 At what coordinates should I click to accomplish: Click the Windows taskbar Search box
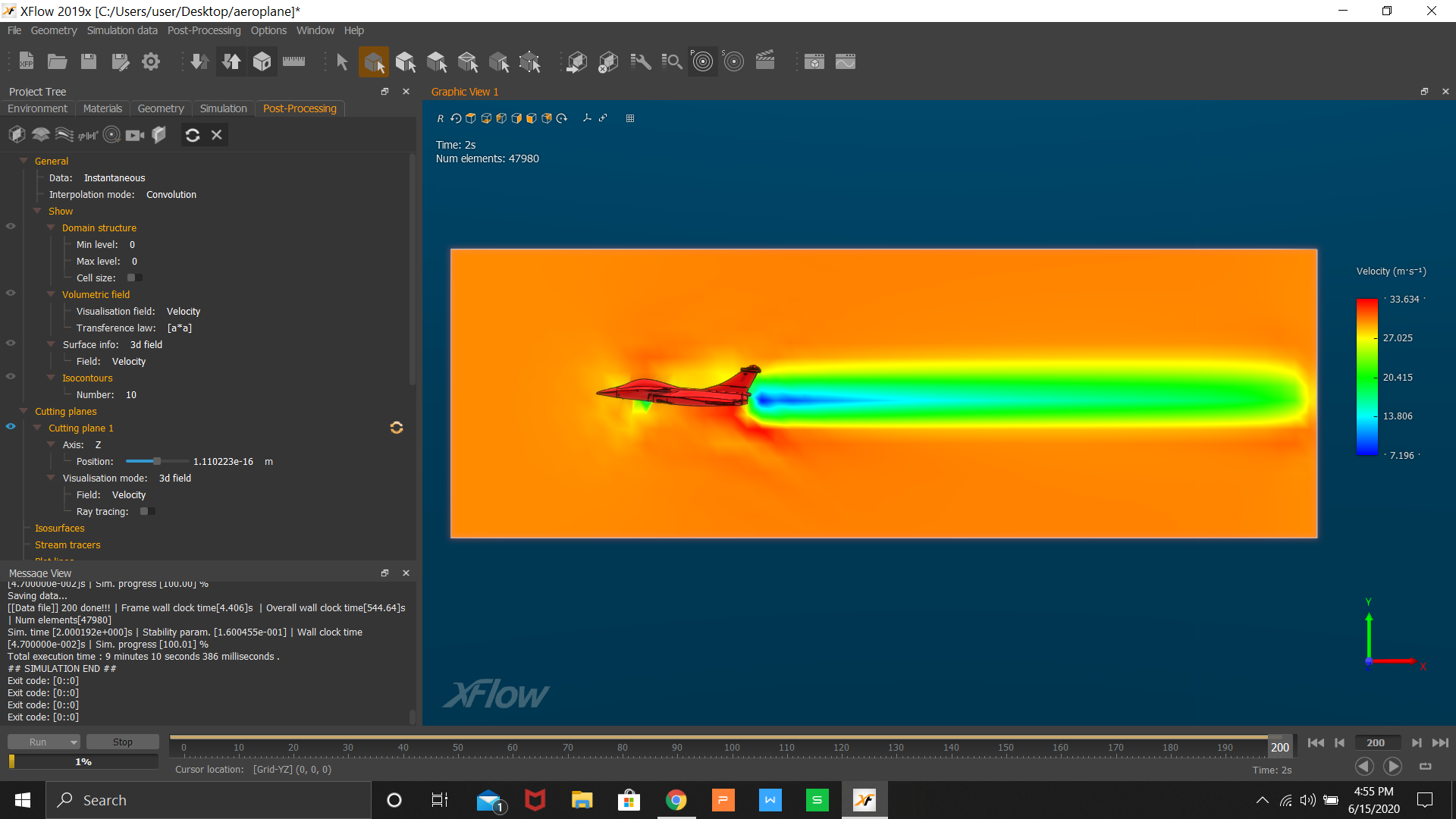(x=209, y=800)
